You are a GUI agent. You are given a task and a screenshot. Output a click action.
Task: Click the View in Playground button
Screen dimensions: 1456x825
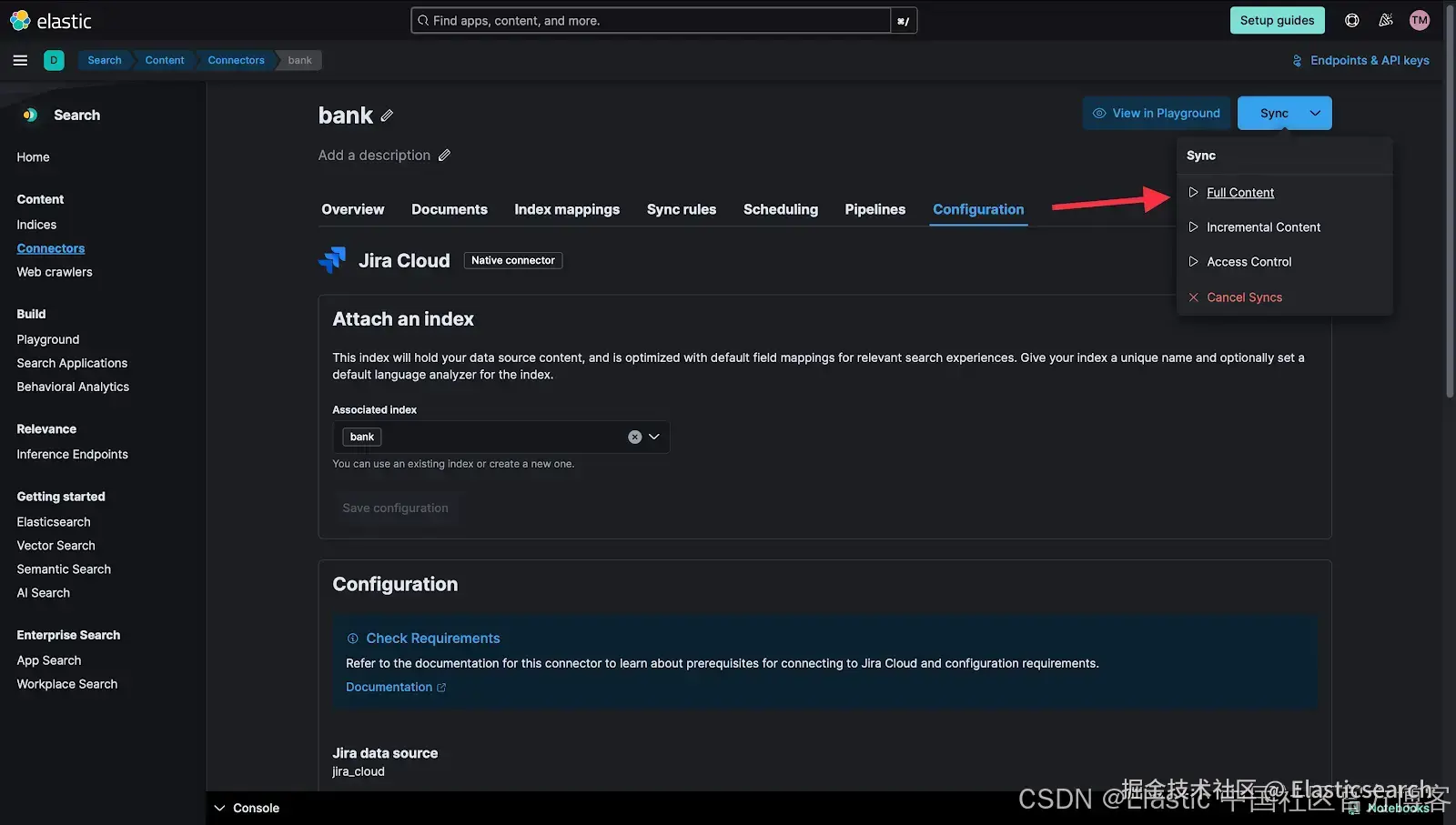(x=1157, y=113)
